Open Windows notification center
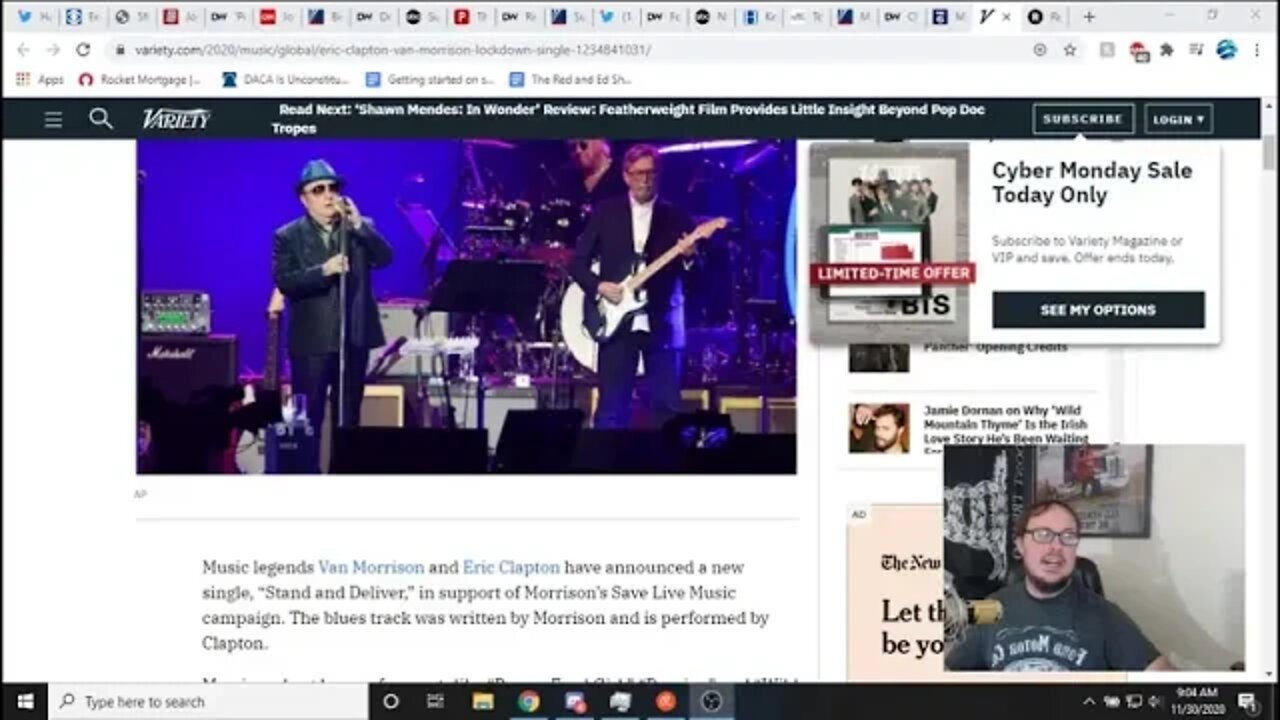Viewport: 1280px width, 720px height. coord(1246,701)
